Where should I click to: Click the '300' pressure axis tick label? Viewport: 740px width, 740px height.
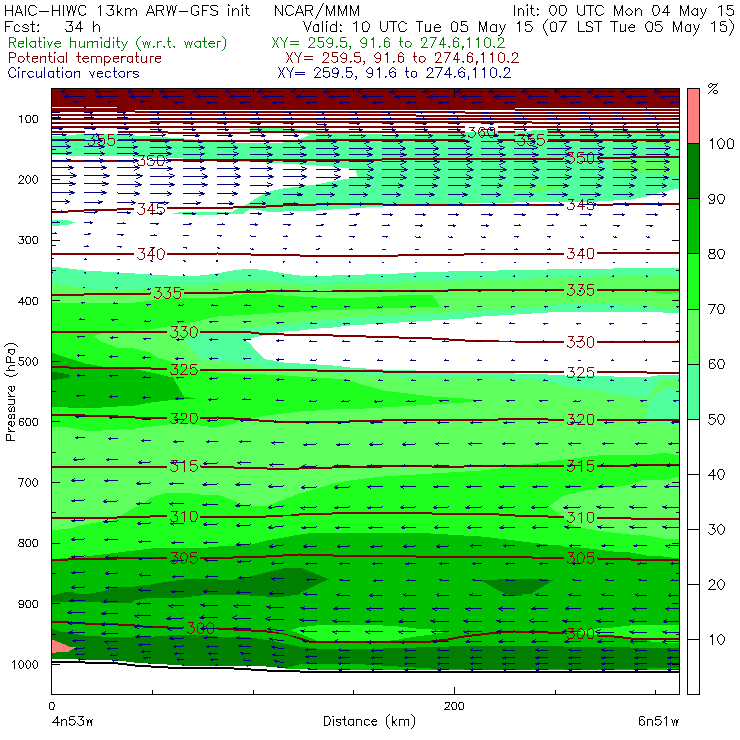(x=28, y=240)
